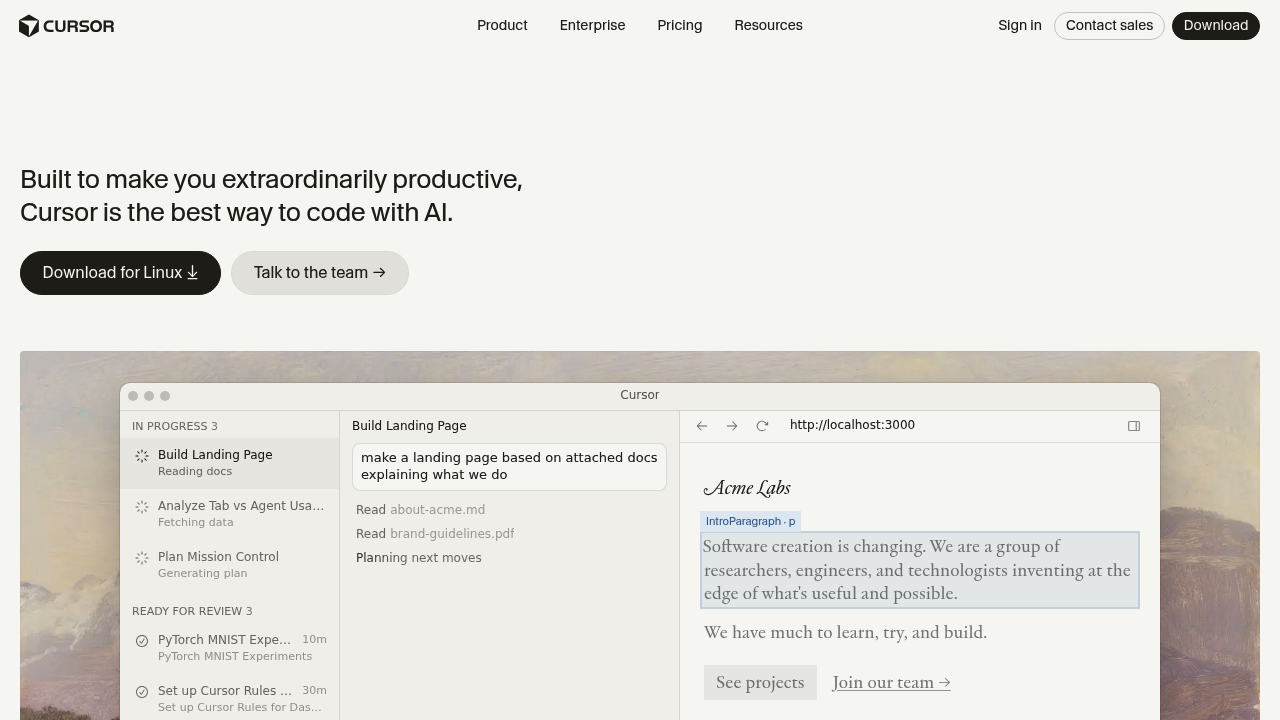The image size is (1280, 720).
Task: Click the localhost:3000 address field
Action: tap(852, 425)
